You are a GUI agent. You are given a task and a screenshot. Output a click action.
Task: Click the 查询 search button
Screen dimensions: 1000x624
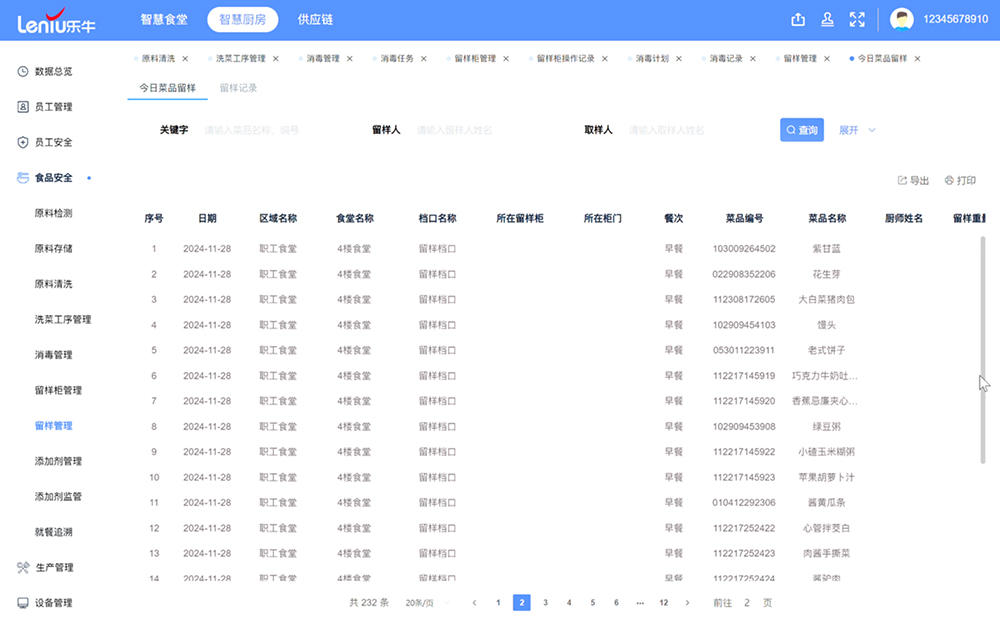(802, 130)
